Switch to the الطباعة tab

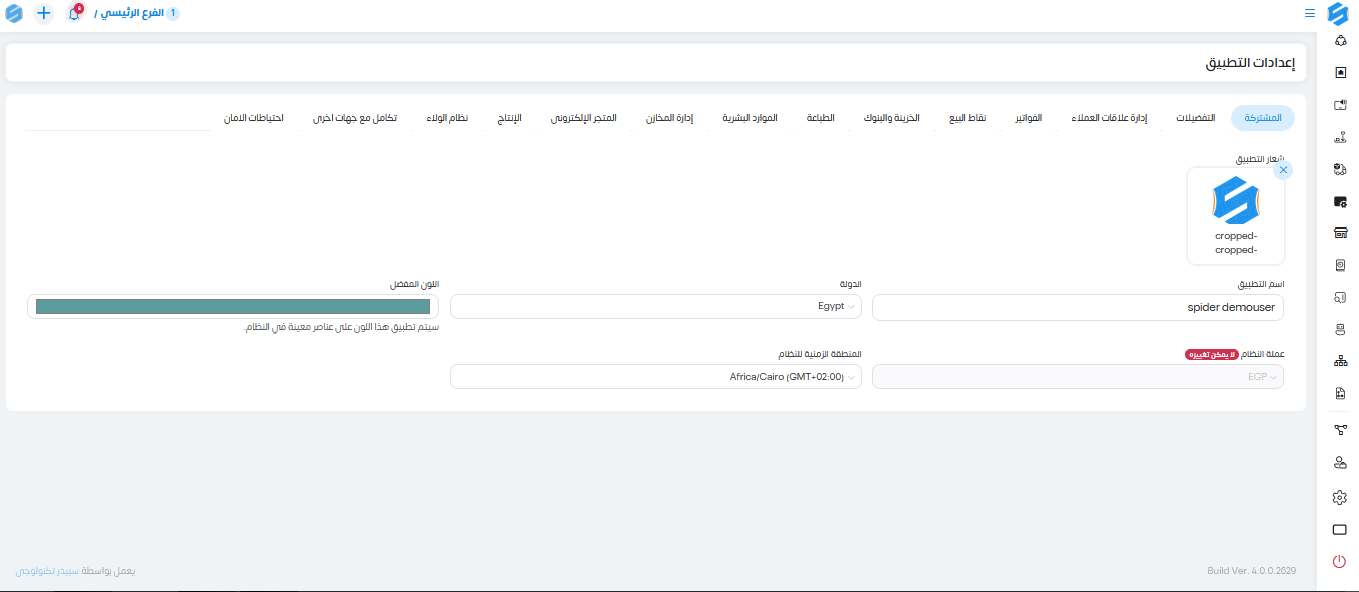(821, 118)
